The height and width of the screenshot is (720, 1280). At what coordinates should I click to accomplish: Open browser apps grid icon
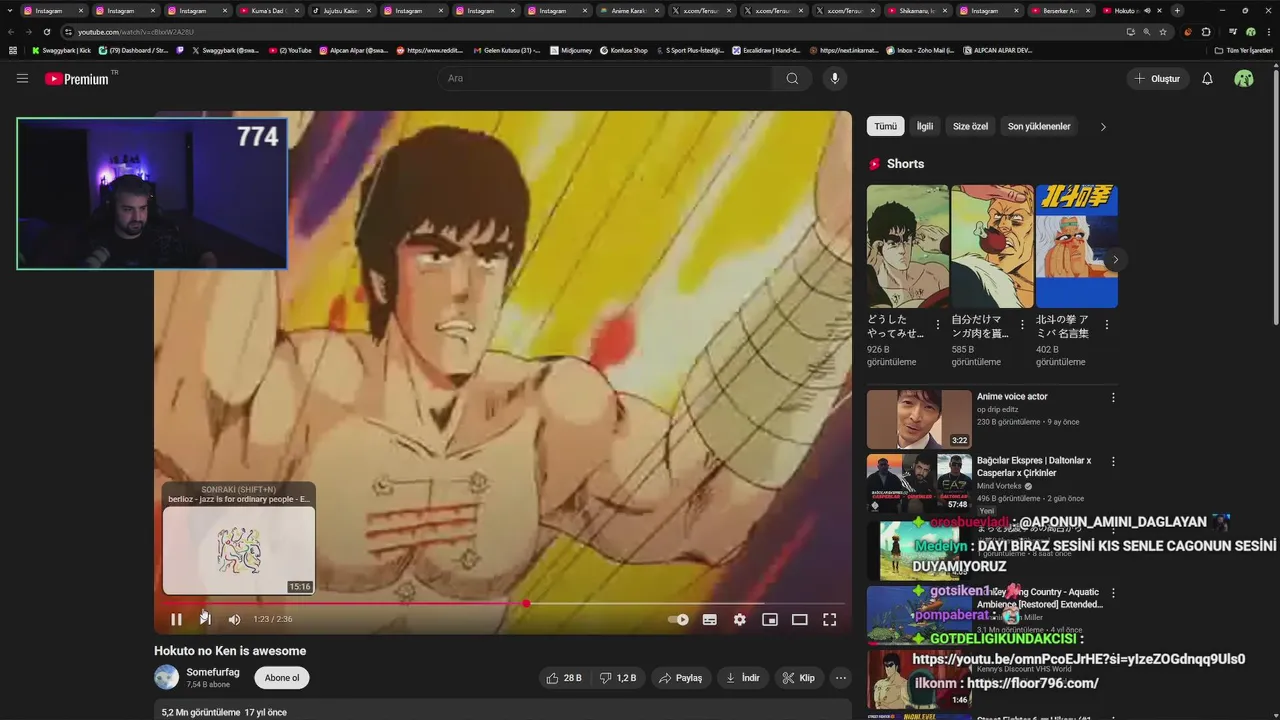click(13, 50)
